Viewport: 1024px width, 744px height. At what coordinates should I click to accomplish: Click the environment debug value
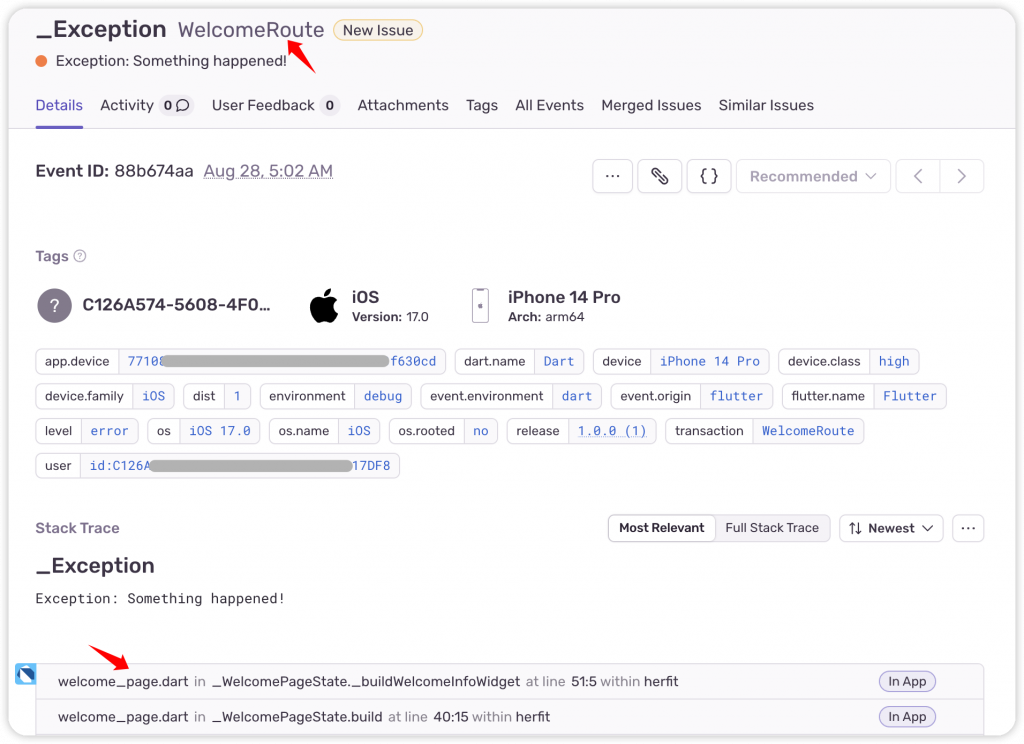383,396
